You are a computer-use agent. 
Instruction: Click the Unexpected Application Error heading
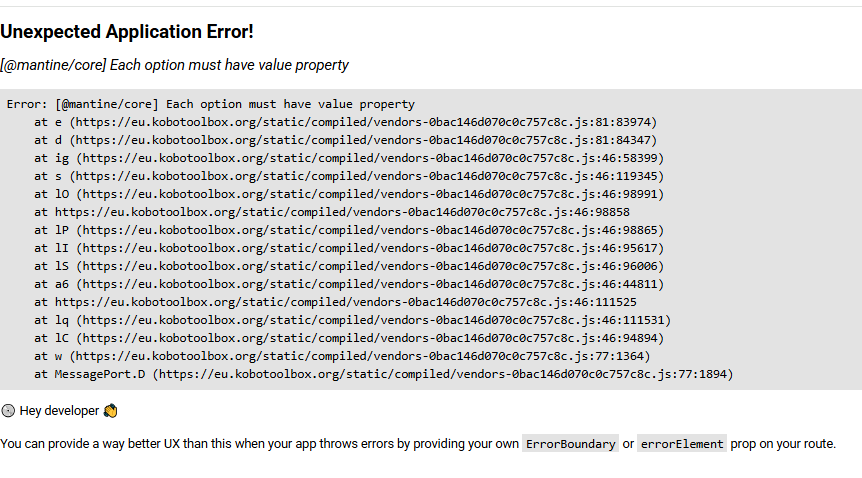[127, 32]
